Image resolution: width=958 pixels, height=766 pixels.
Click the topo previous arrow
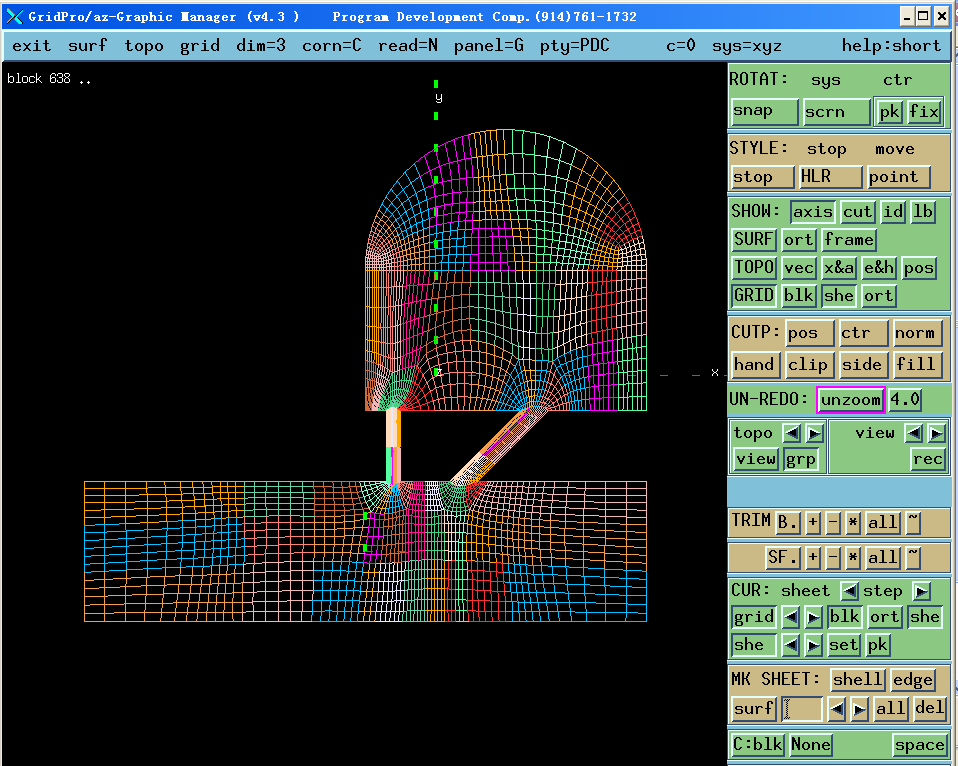[x=791, y=433]
